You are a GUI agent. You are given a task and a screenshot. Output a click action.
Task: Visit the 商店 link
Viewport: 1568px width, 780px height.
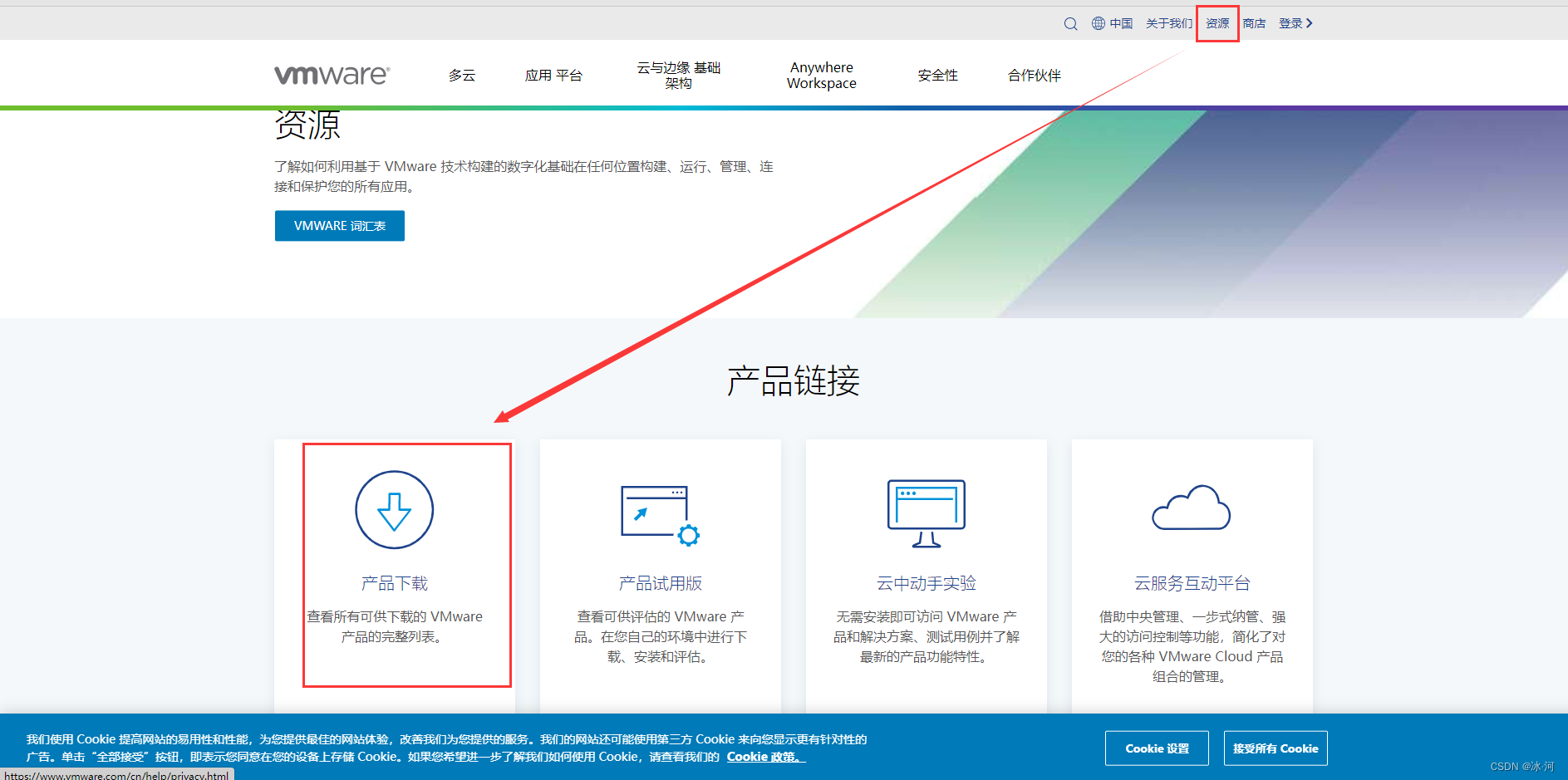click(x=1255, y=23)
